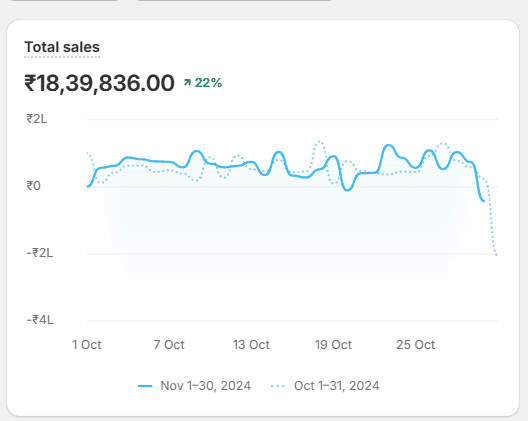
Task: Click the ₹18,39,836.00 total amount
Action: tap(99, 83)
